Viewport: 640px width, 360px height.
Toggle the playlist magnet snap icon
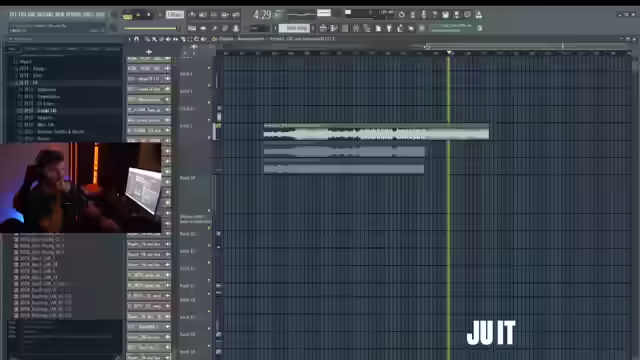137,39
